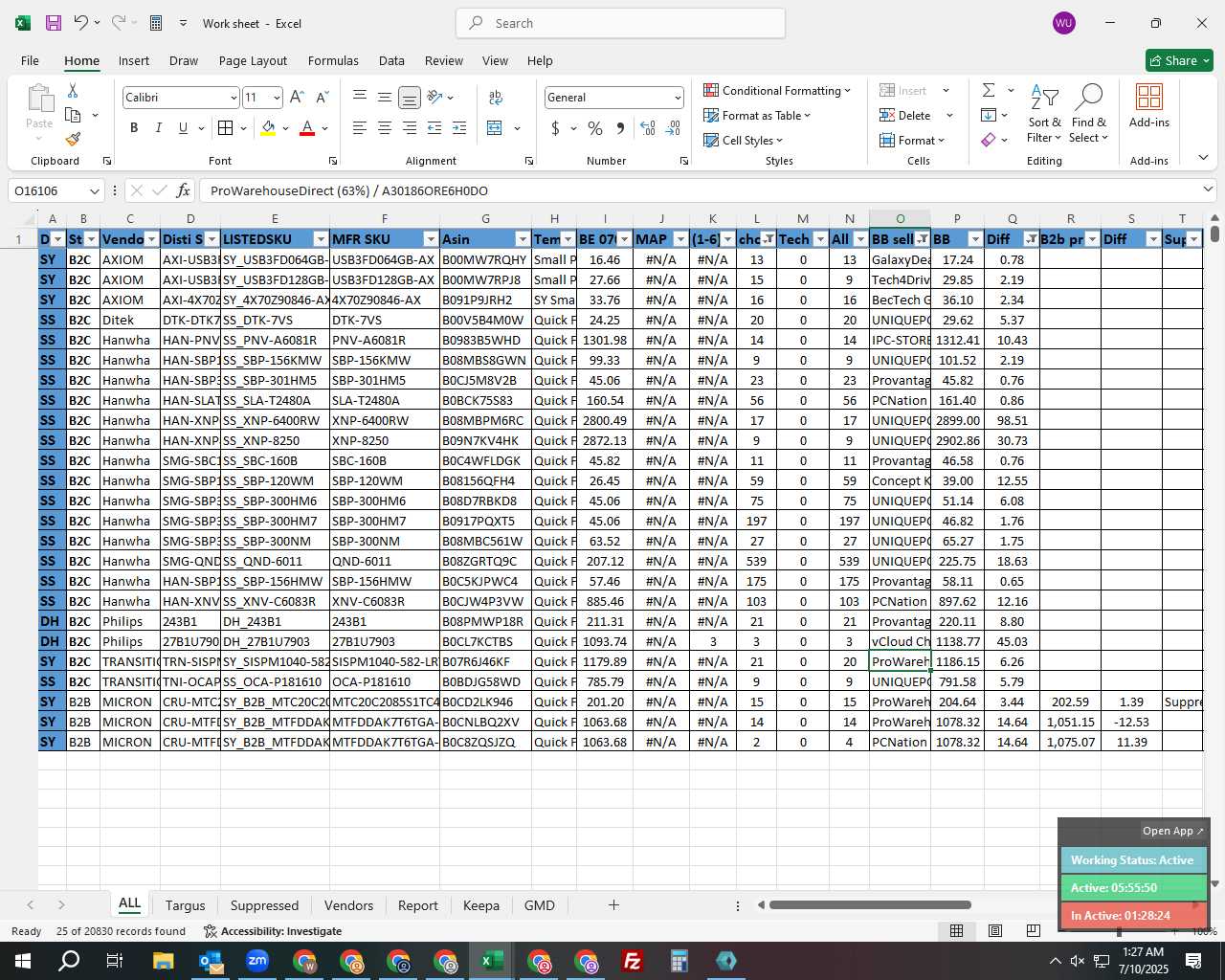Open FileZilla from the taskbar
1225x980 pixels.
(x=633, y=961)
